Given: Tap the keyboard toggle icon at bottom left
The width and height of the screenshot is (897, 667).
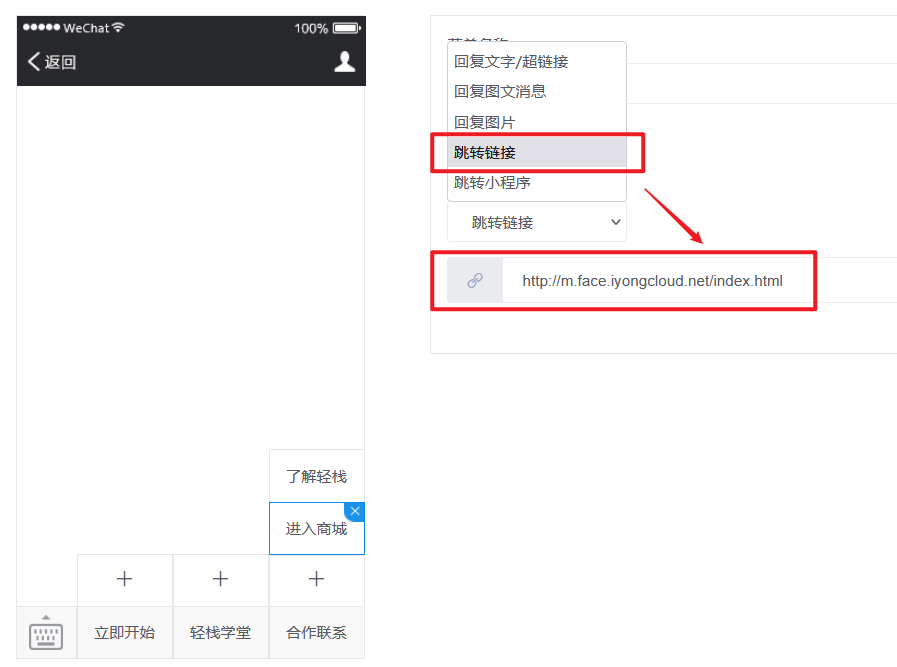Looking at the screenshot, I should coord(46,633).
